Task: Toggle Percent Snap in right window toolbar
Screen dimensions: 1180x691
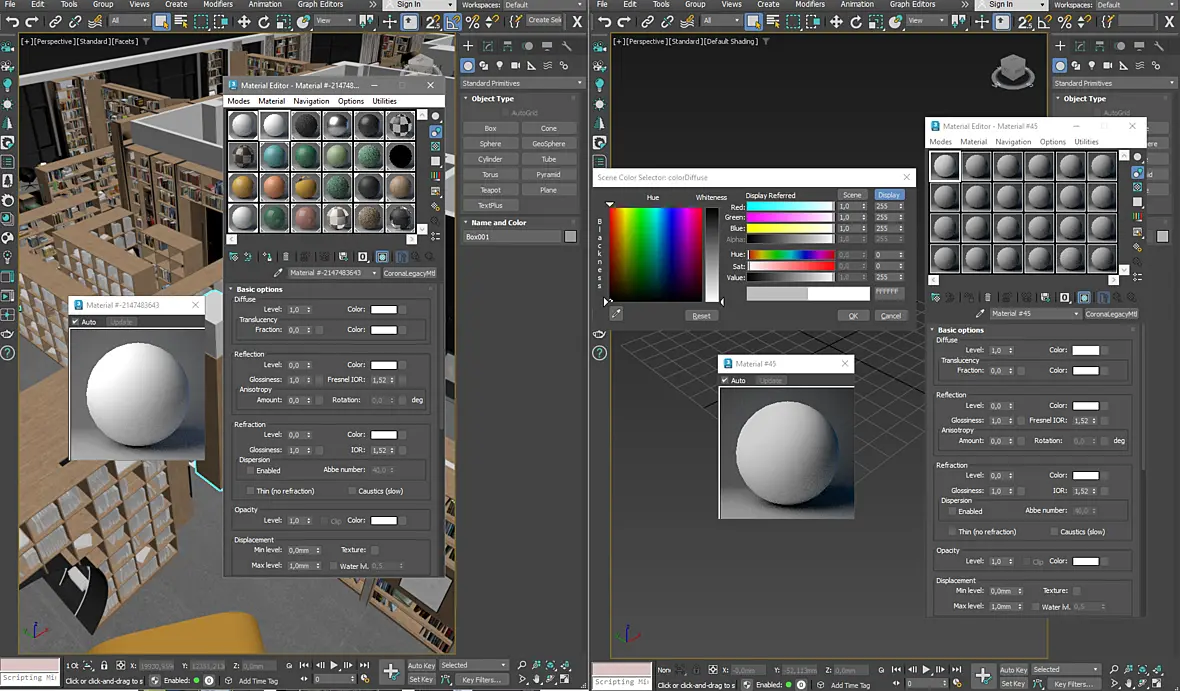Action: click(1065, 22)
